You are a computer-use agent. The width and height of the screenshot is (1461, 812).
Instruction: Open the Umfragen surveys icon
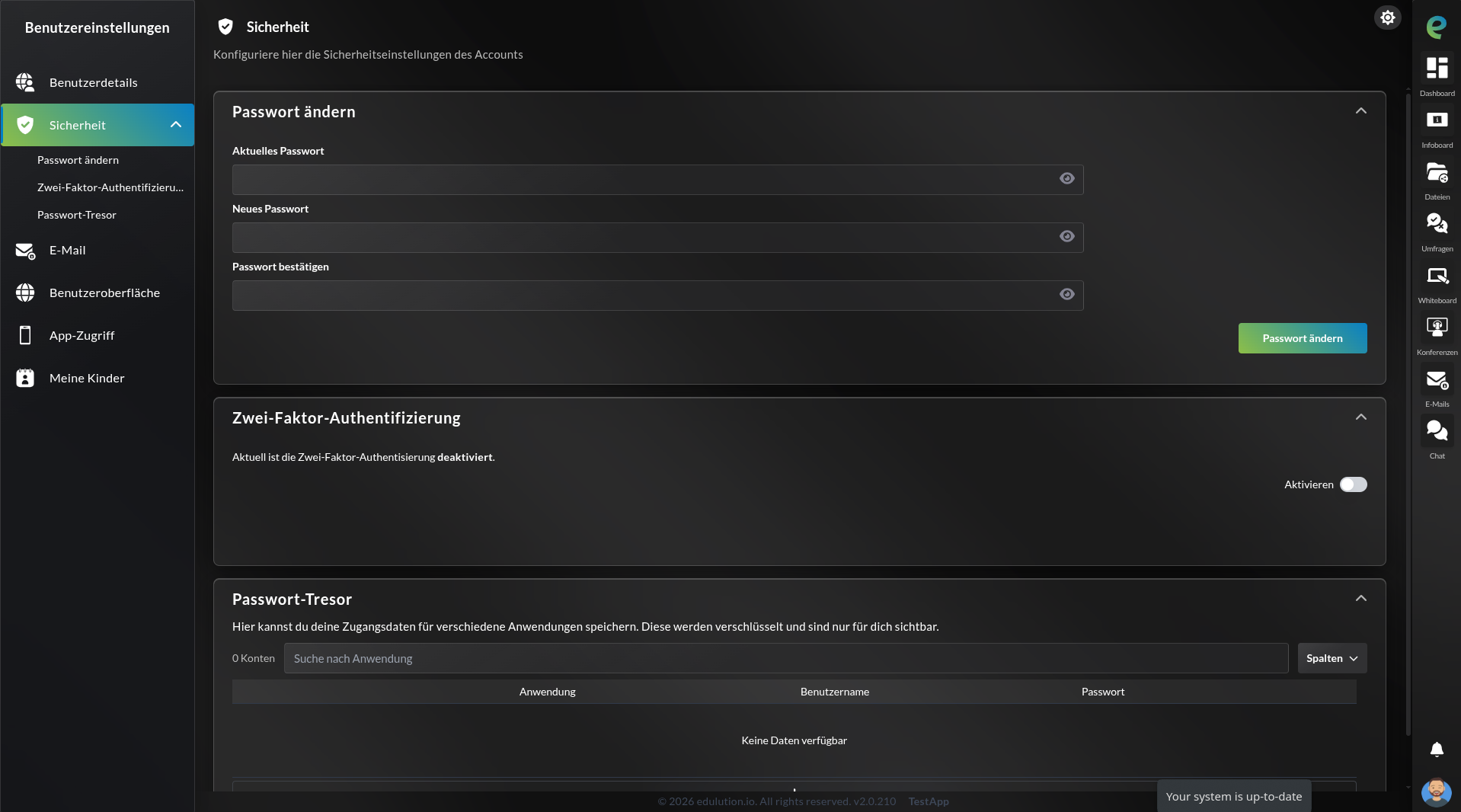[1437, 223]
